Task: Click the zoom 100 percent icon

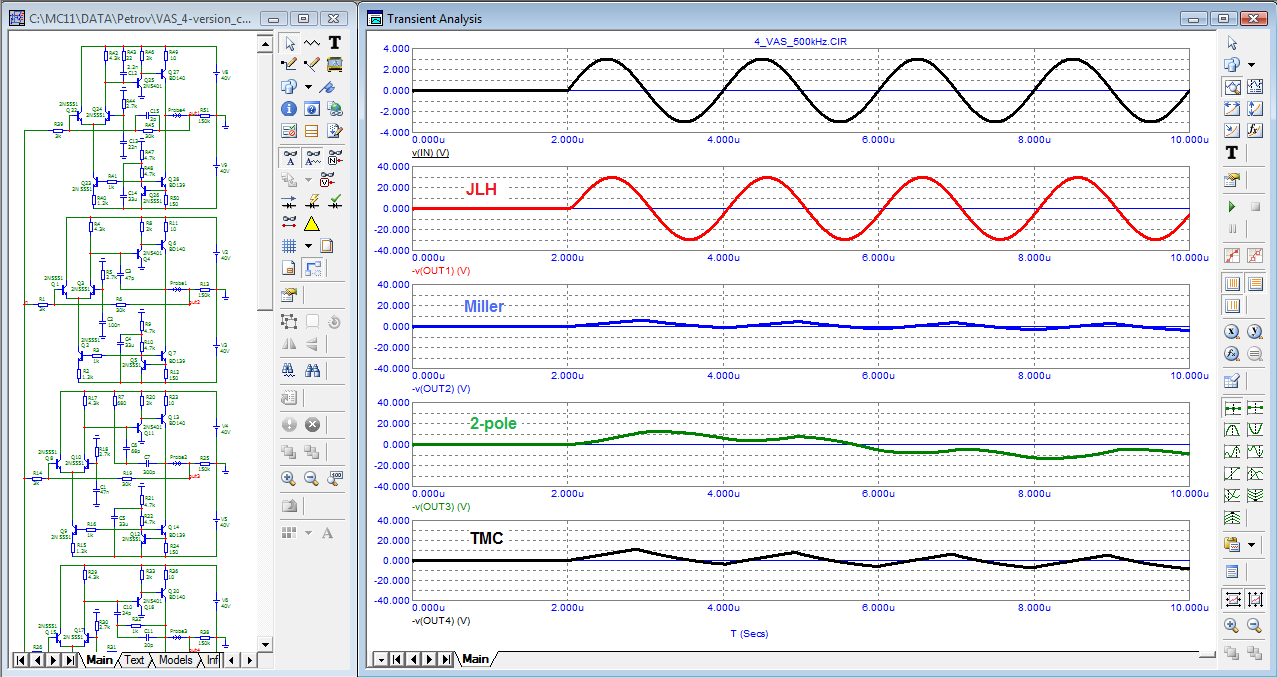Action: tap(334, 478)
